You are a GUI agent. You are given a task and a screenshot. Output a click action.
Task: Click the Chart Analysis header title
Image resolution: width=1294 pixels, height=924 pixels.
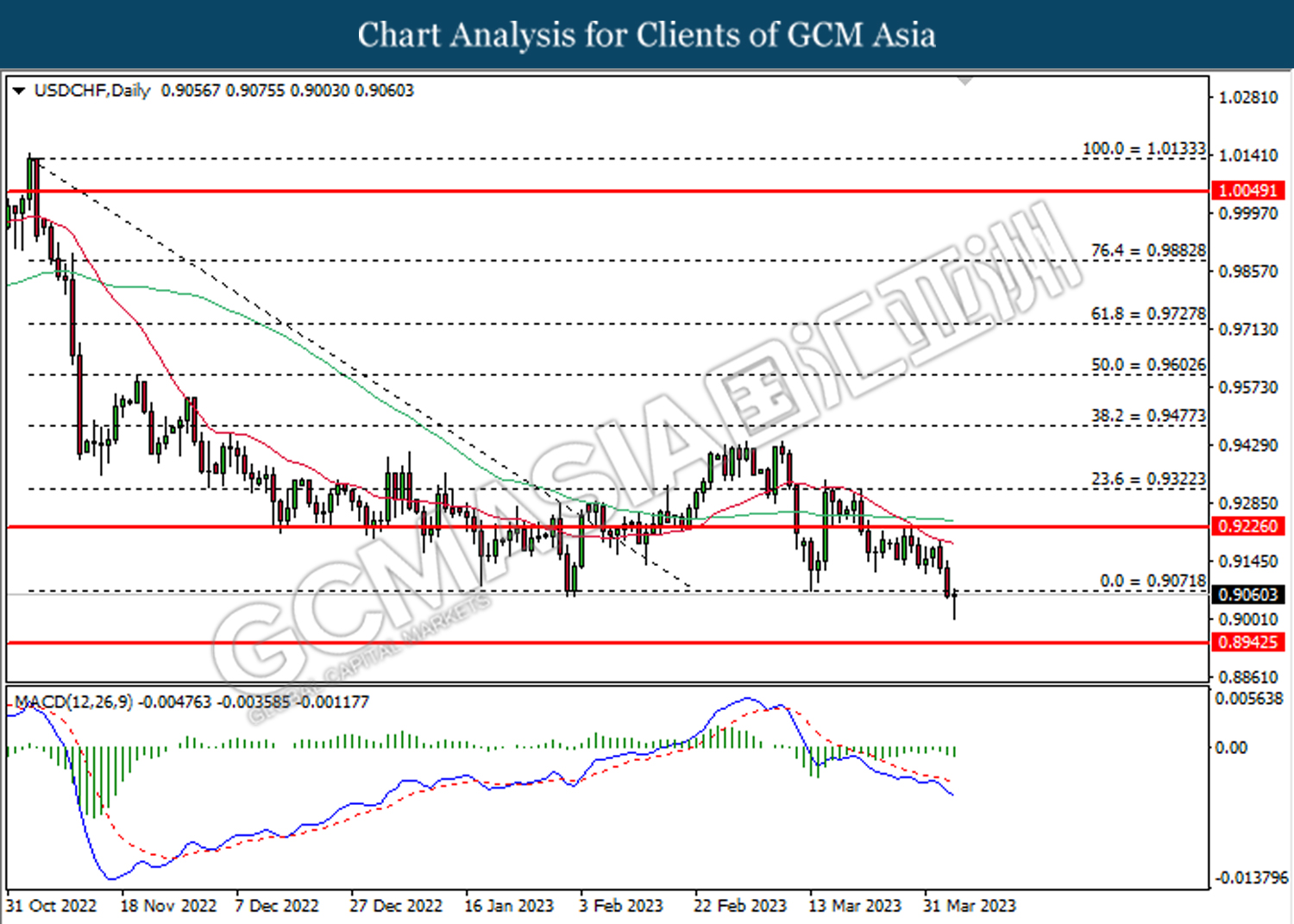[x=646, y=35]
